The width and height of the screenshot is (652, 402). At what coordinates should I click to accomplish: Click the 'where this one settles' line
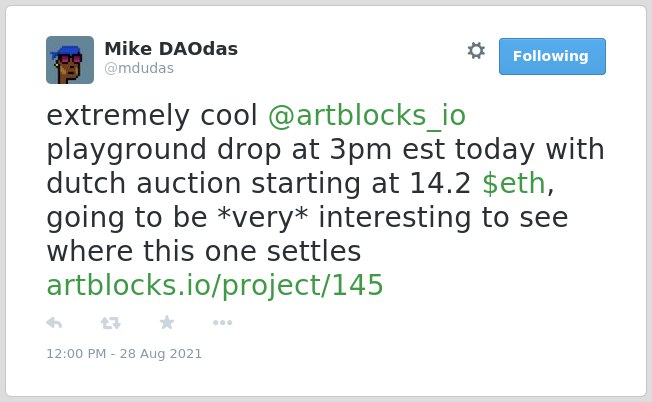pos(204,251)
